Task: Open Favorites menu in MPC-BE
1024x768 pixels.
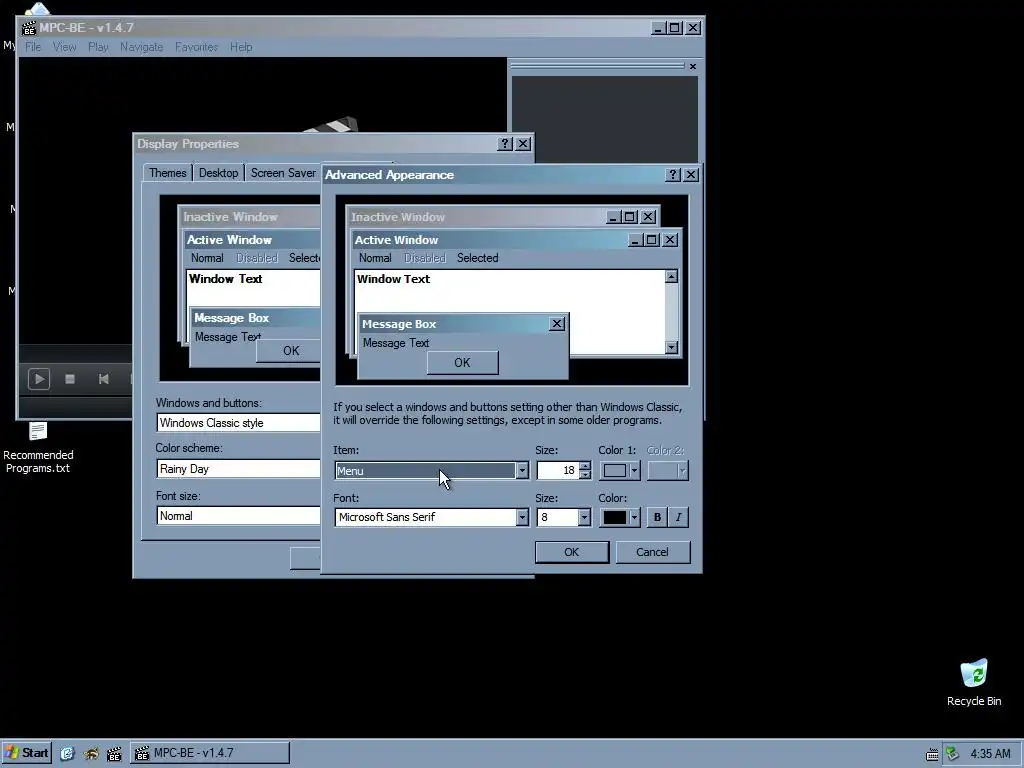Action: click(x=196, y=47)
